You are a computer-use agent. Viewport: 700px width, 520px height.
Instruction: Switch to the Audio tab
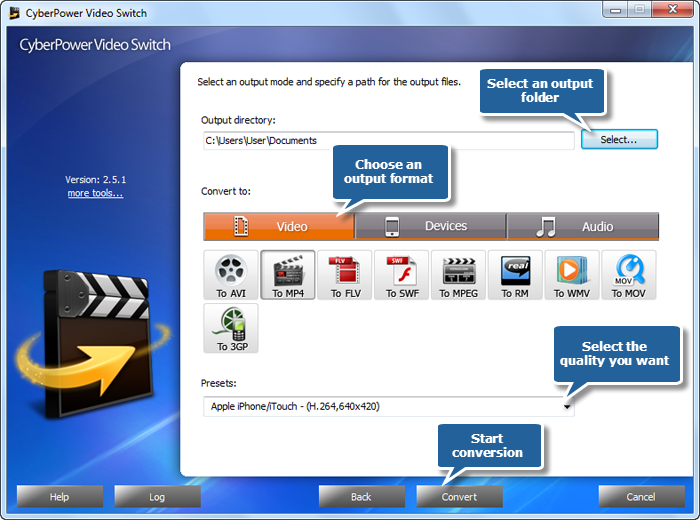pos(583,226)
